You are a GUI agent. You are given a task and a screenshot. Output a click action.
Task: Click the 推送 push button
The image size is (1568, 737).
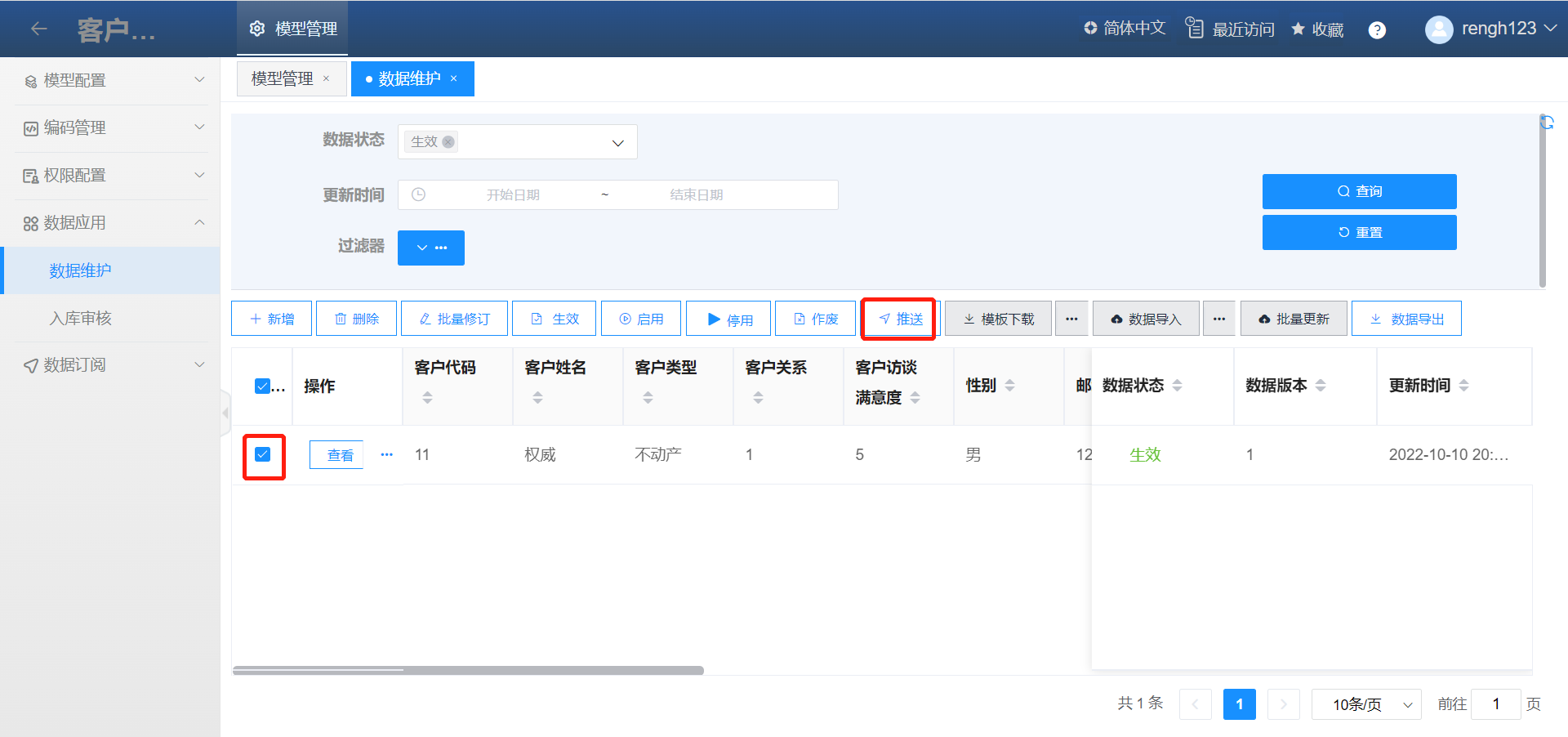pos(899,319)
